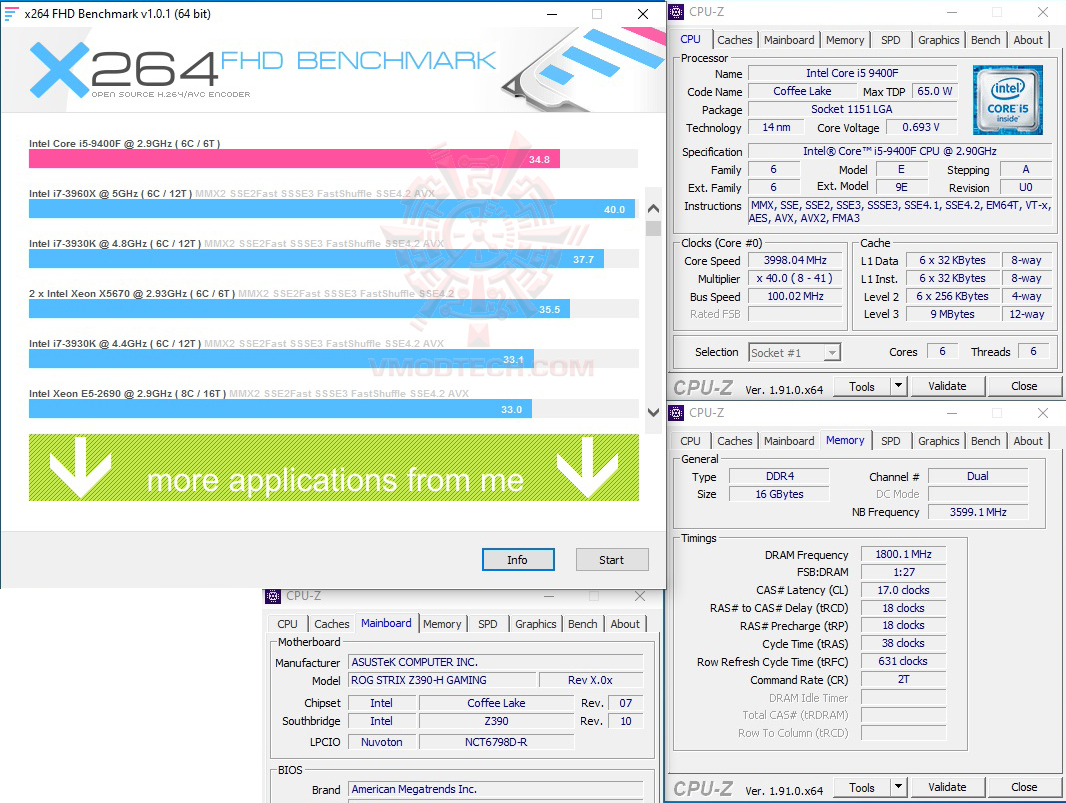The width and height of the screenshot is (1066, 803).
Task: Select Mainboard tab in the Memory CPU-Z window
Action: [x=789, y=441]
